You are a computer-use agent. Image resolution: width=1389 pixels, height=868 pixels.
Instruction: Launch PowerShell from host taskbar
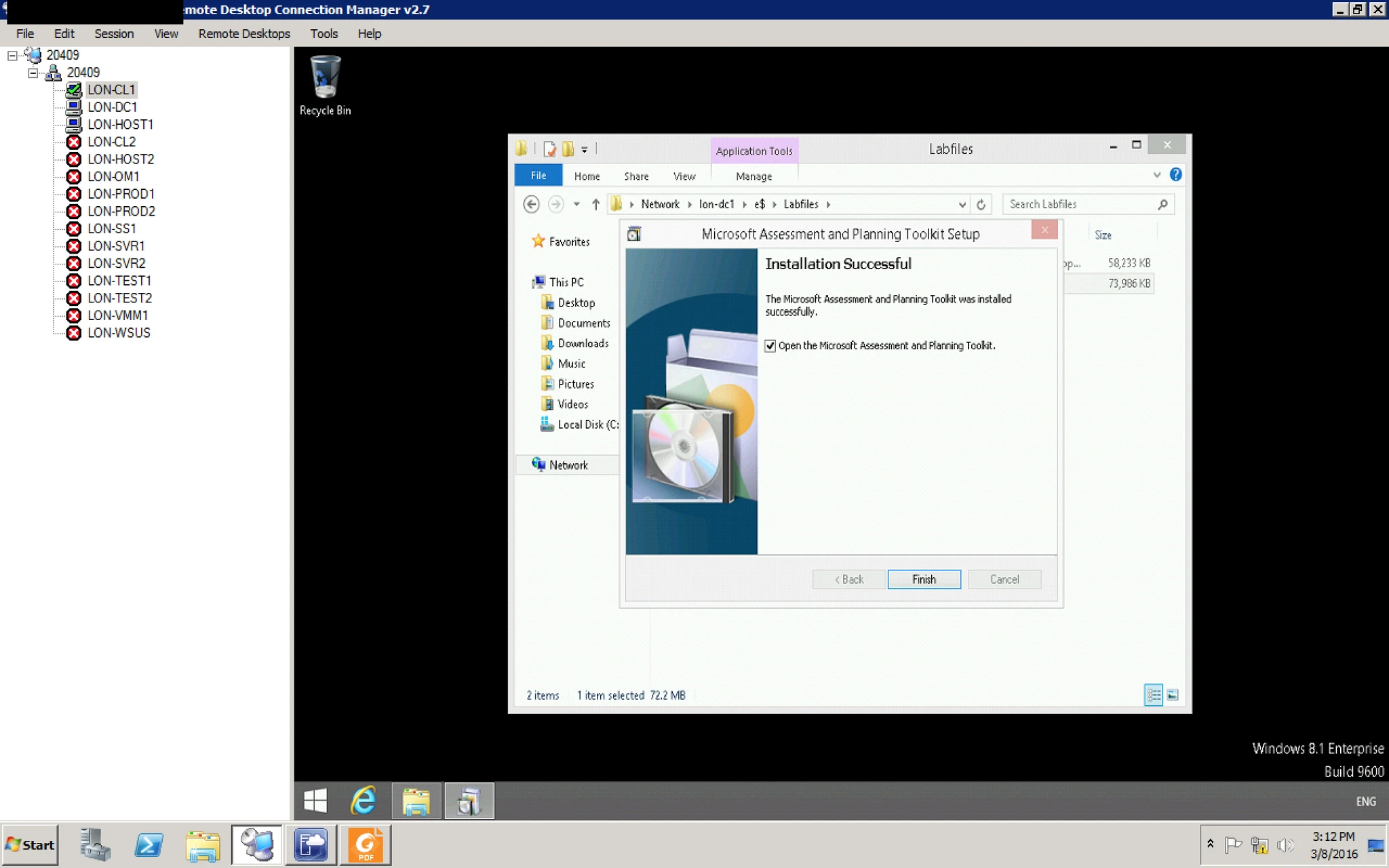(x=149, y=845)
